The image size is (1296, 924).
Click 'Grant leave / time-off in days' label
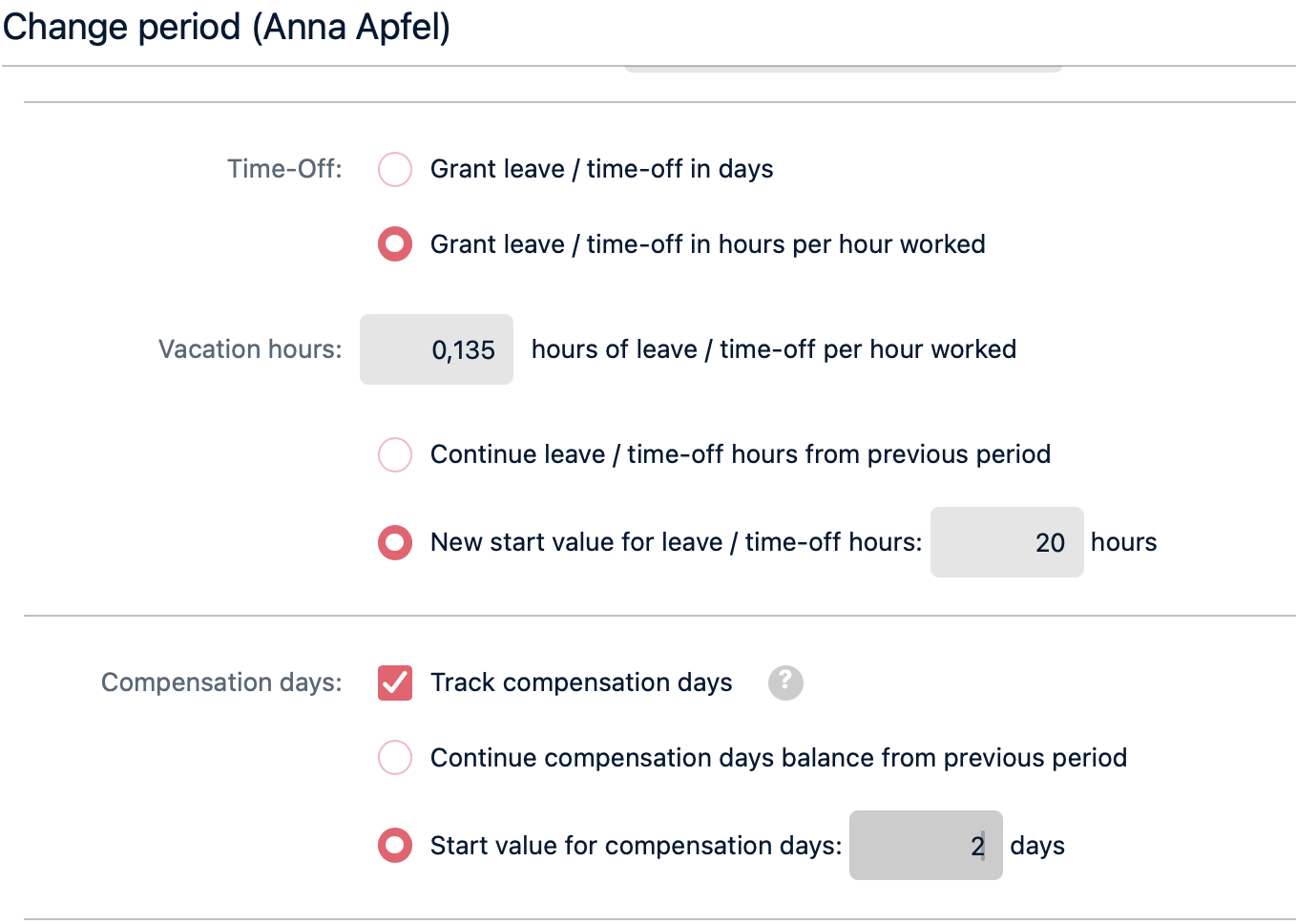point(601,169)
